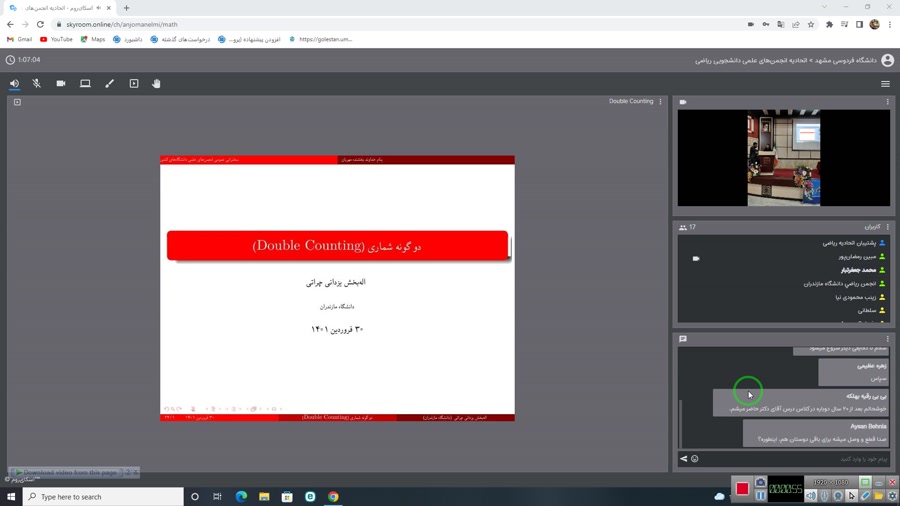Open the recorder output folder
Screen dimensions: 900x506
coord(878,496)
